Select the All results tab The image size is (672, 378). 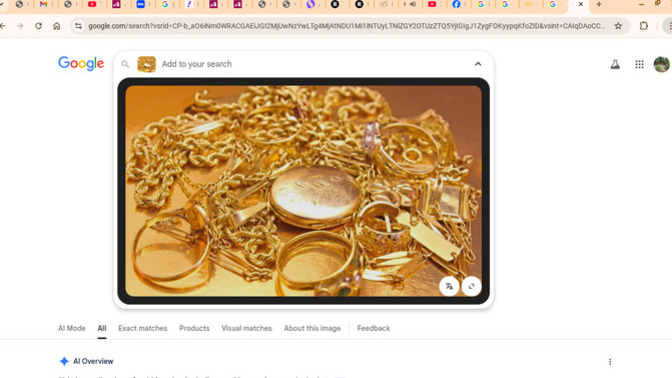pyautogui.click(x=102, y=328)
